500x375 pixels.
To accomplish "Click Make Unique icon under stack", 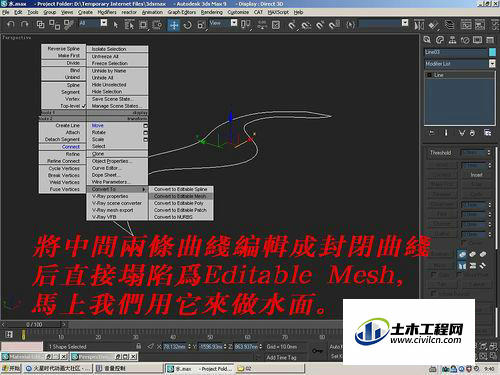I will 461,133.
